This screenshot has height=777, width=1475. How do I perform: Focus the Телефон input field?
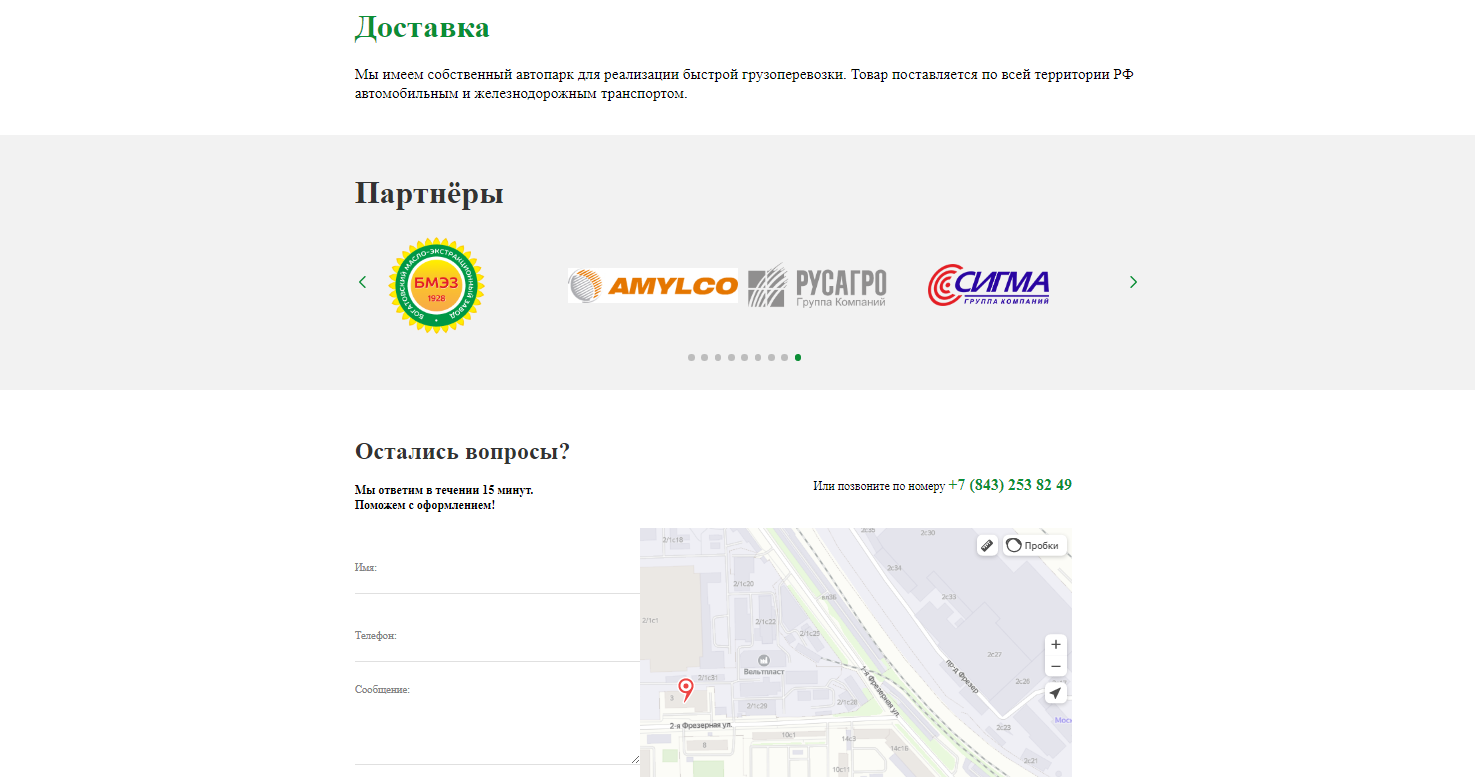497,636
